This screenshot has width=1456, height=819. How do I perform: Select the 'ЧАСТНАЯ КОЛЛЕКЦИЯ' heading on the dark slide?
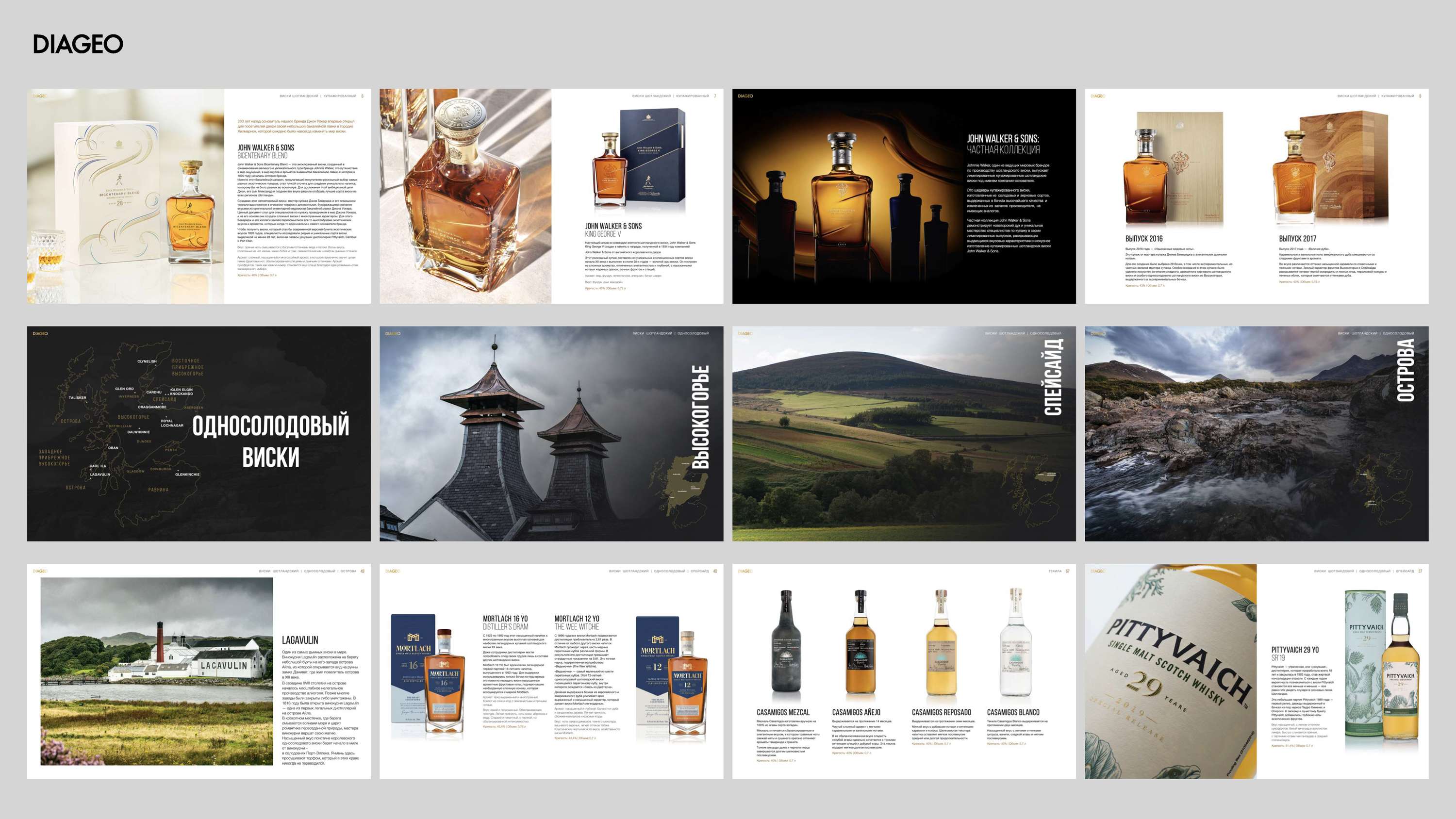1003,149
